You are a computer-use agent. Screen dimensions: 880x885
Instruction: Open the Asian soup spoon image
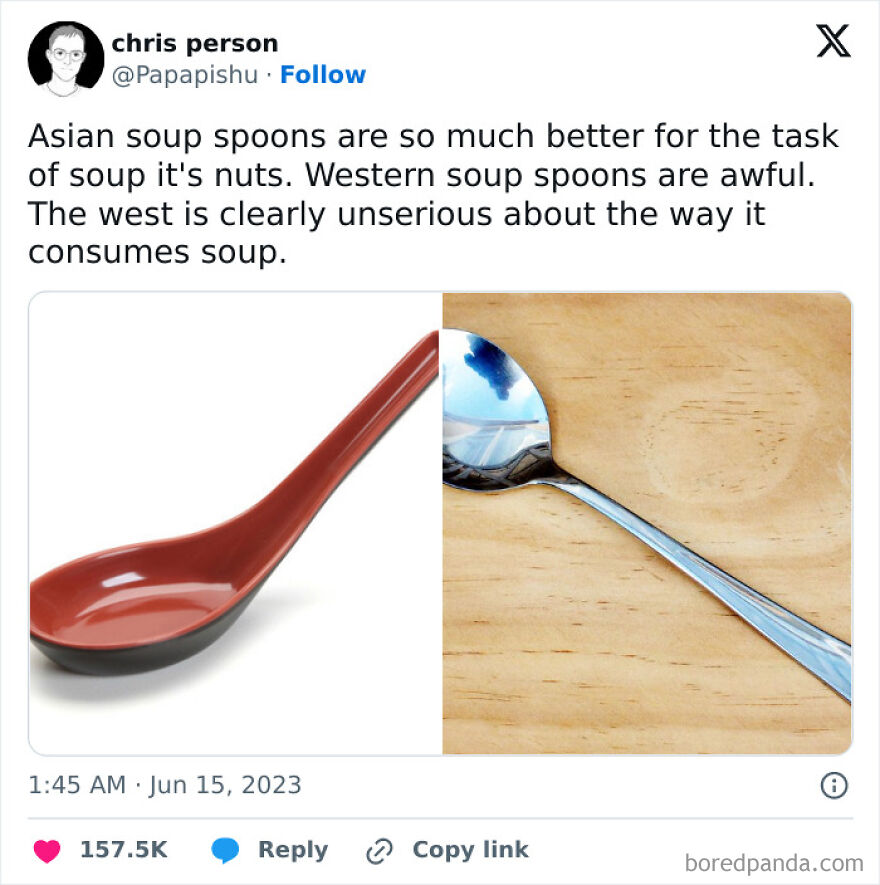(x=235, y=524)
